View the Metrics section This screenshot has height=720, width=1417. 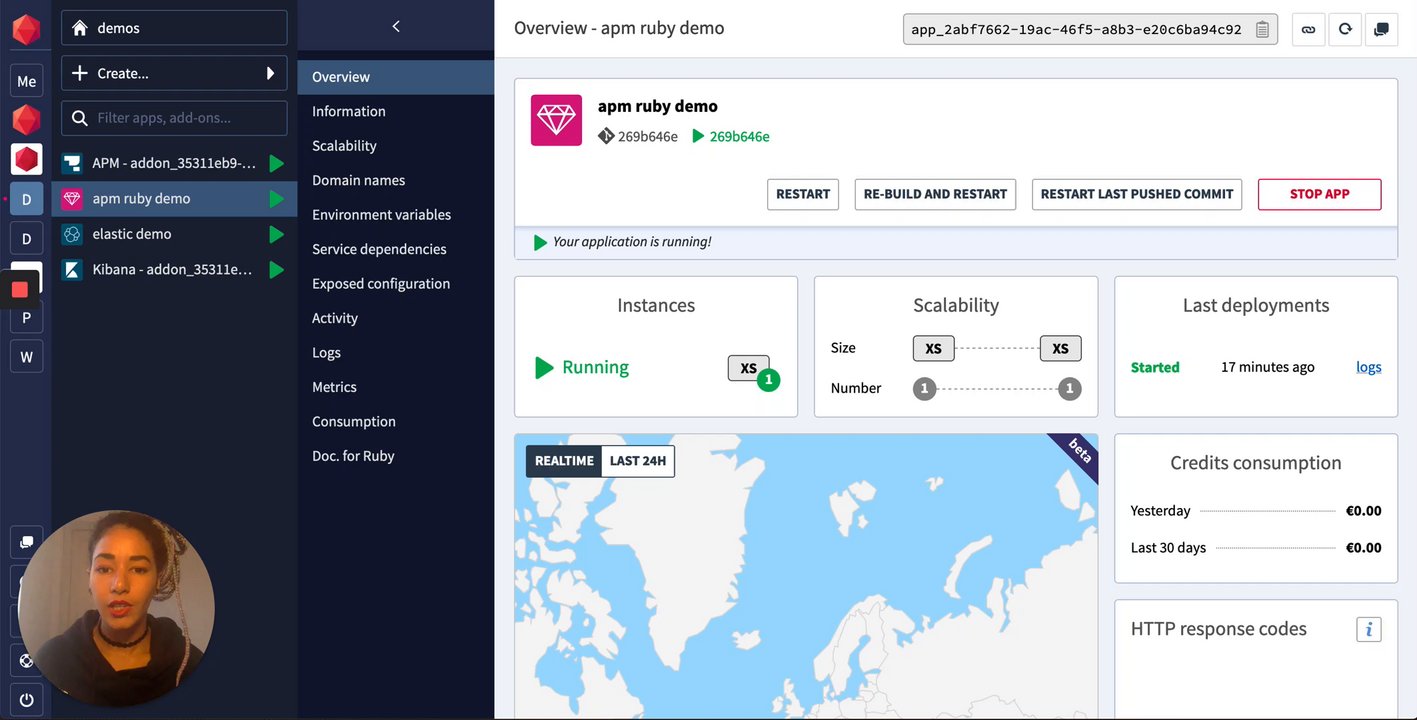pos(396,387)
